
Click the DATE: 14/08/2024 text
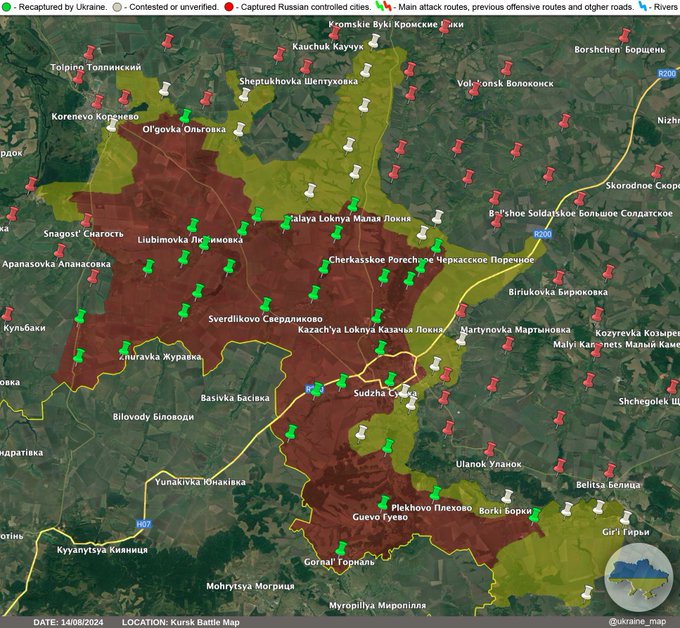coord(68,622)
